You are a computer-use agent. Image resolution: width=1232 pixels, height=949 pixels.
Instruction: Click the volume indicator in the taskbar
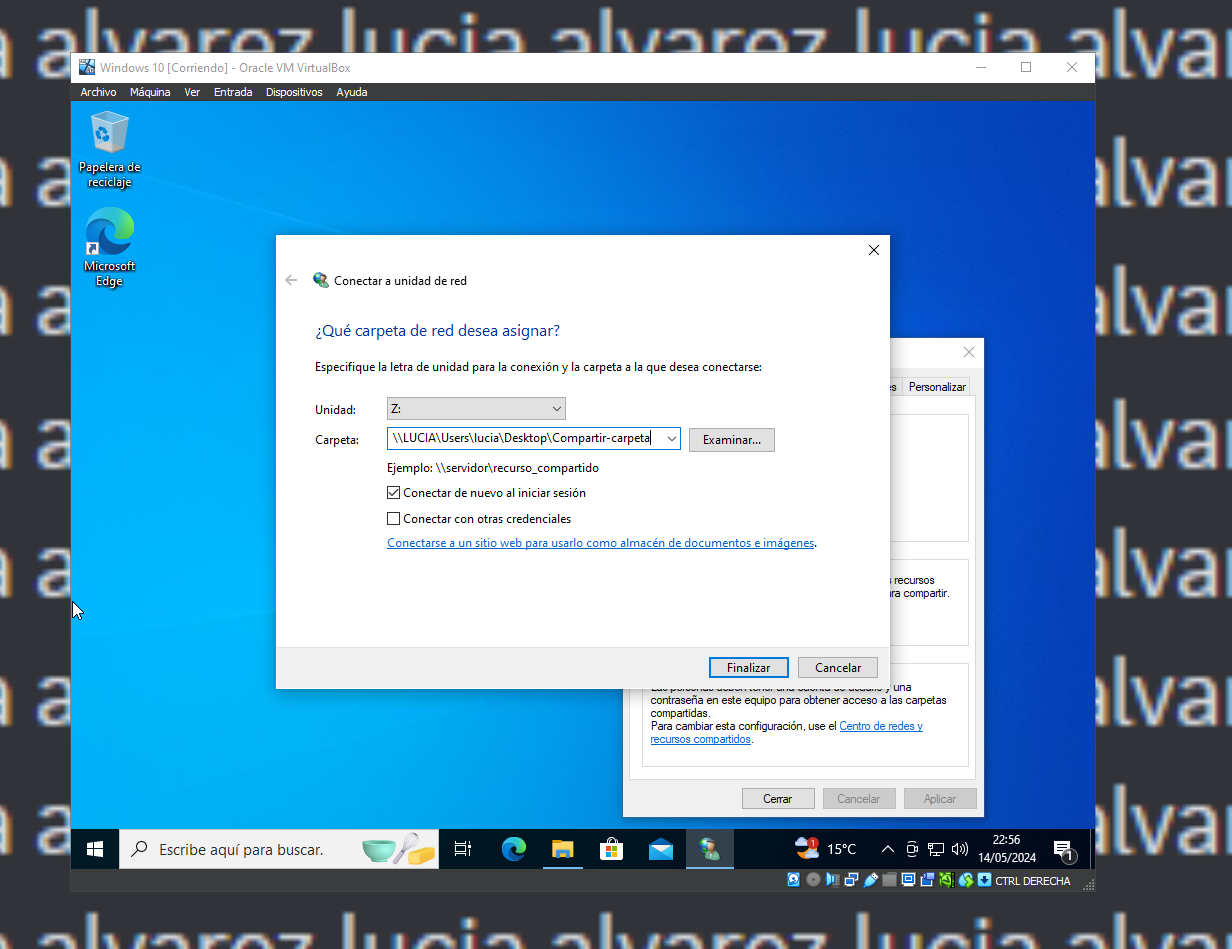[959, 848]
